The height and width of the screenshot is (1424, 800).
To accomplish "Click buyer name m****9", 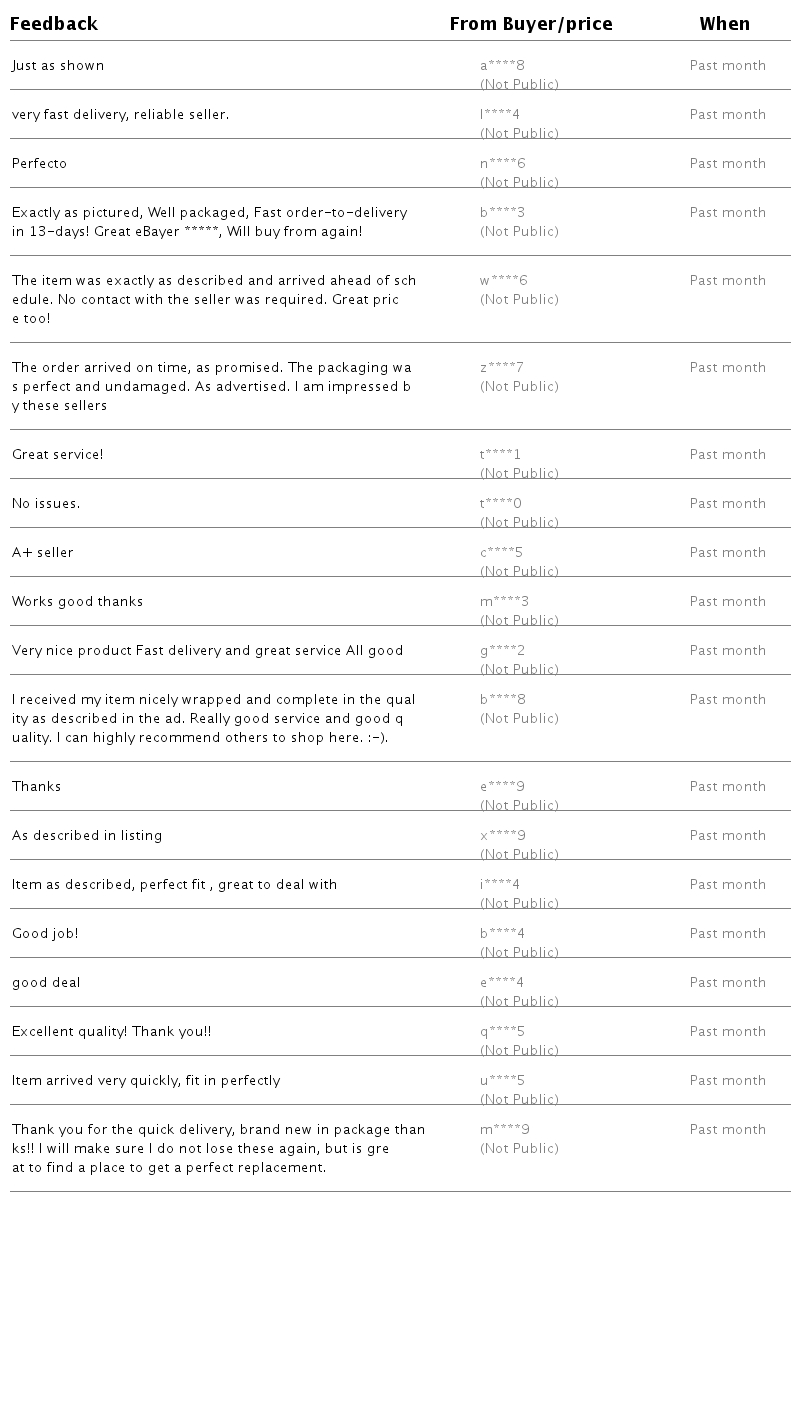I will point(504,1130).
